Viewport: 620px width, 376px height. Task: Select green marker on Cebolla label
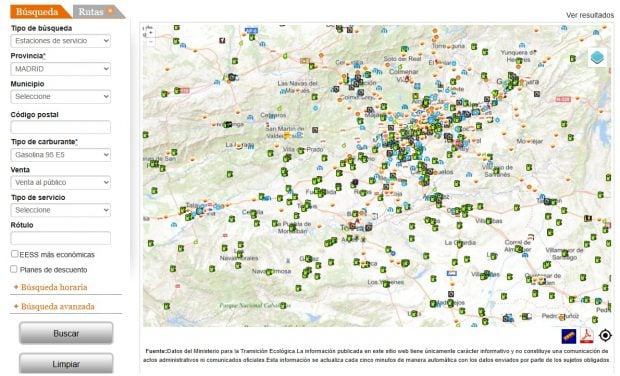(x=253, y=214)
